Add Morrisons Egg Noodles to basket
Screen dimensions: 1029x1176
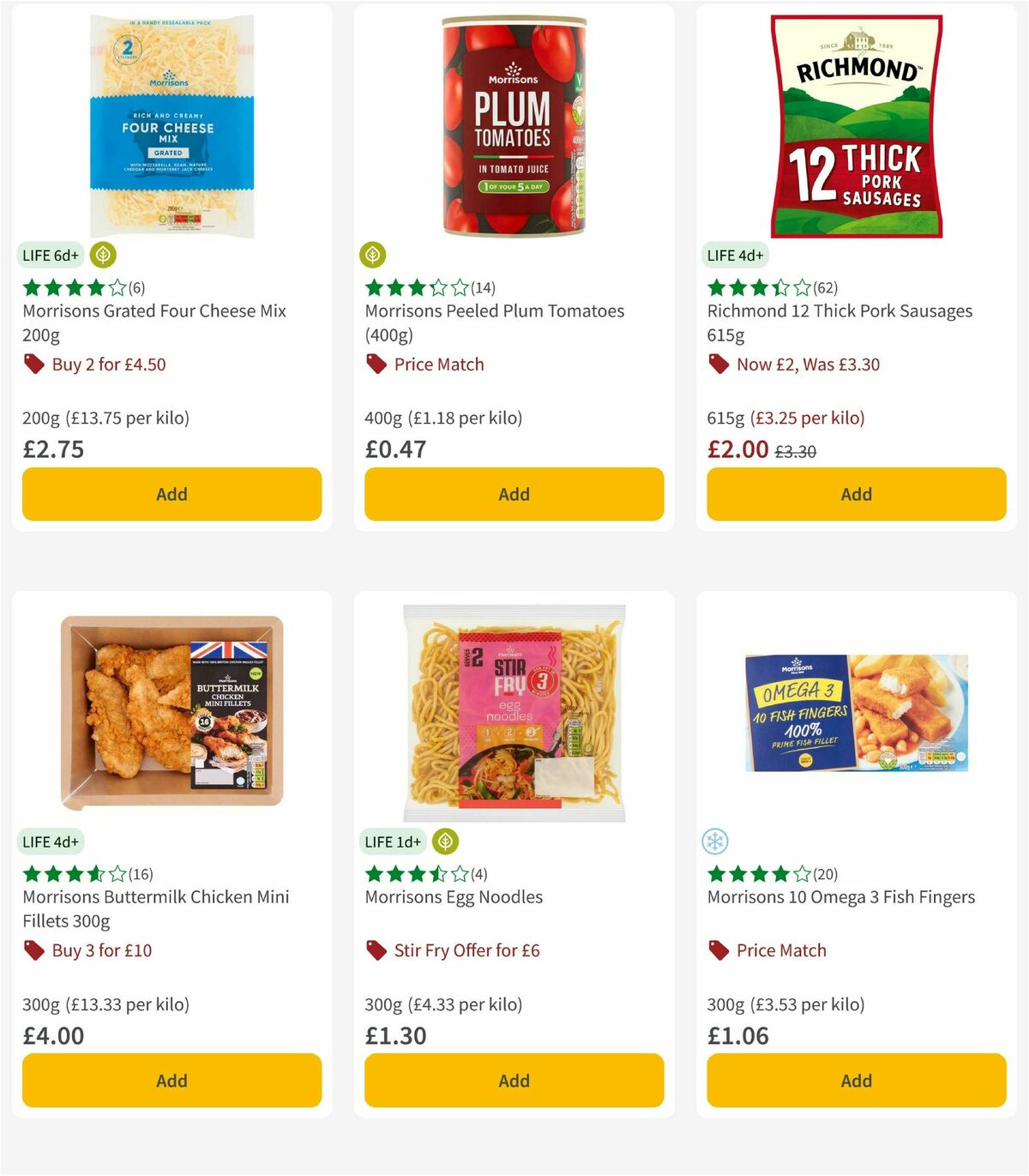coord(513,1080)
